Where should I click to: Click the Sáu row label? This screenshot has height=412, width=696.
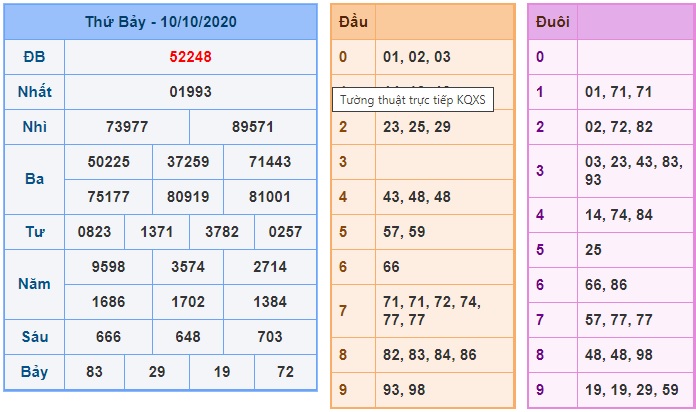pyautogui.click(x=35, y=337)
